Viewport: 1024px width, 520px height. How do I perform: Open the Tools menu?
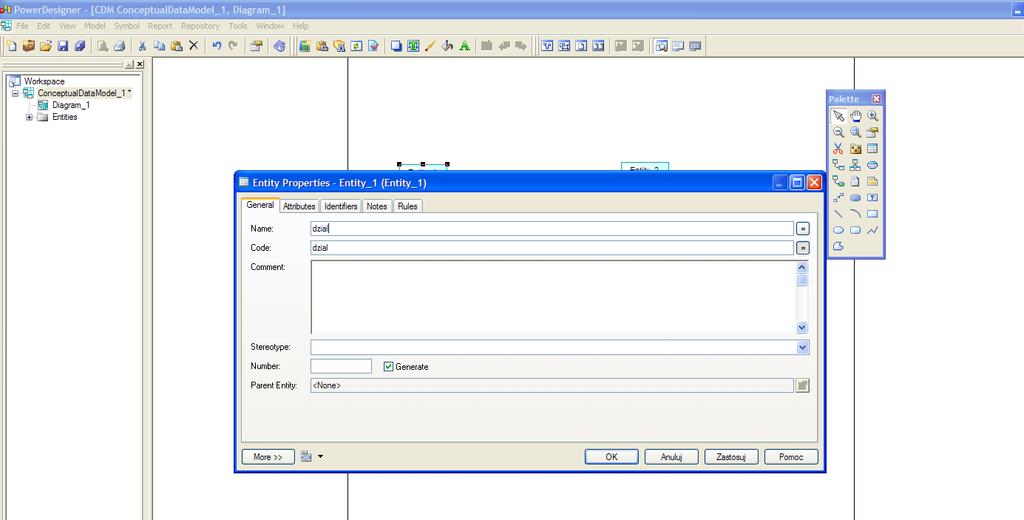(238, 26)
